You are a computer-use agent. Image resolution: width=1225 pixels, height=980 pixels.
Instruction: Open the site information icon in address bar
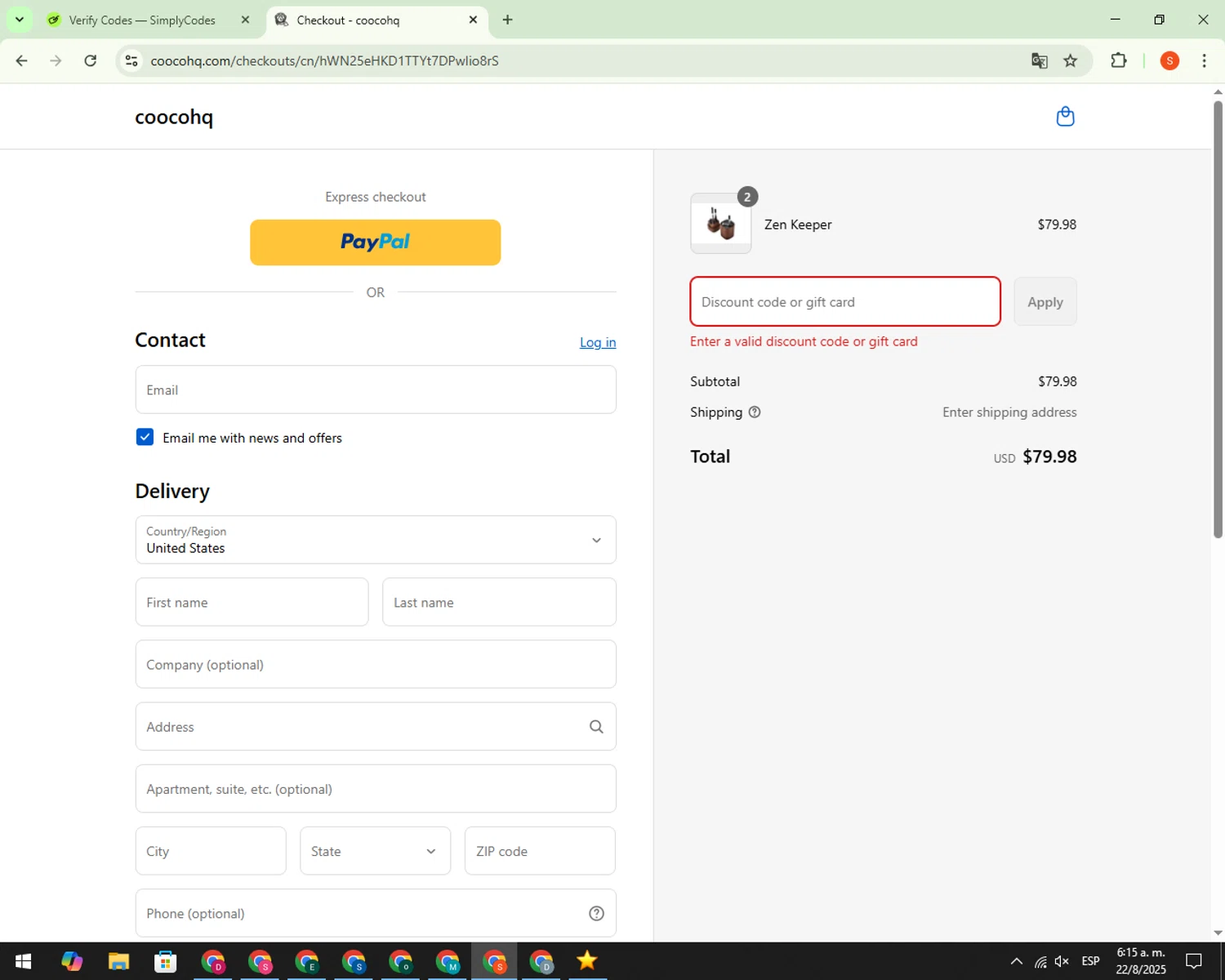click(x=131, y=60)
